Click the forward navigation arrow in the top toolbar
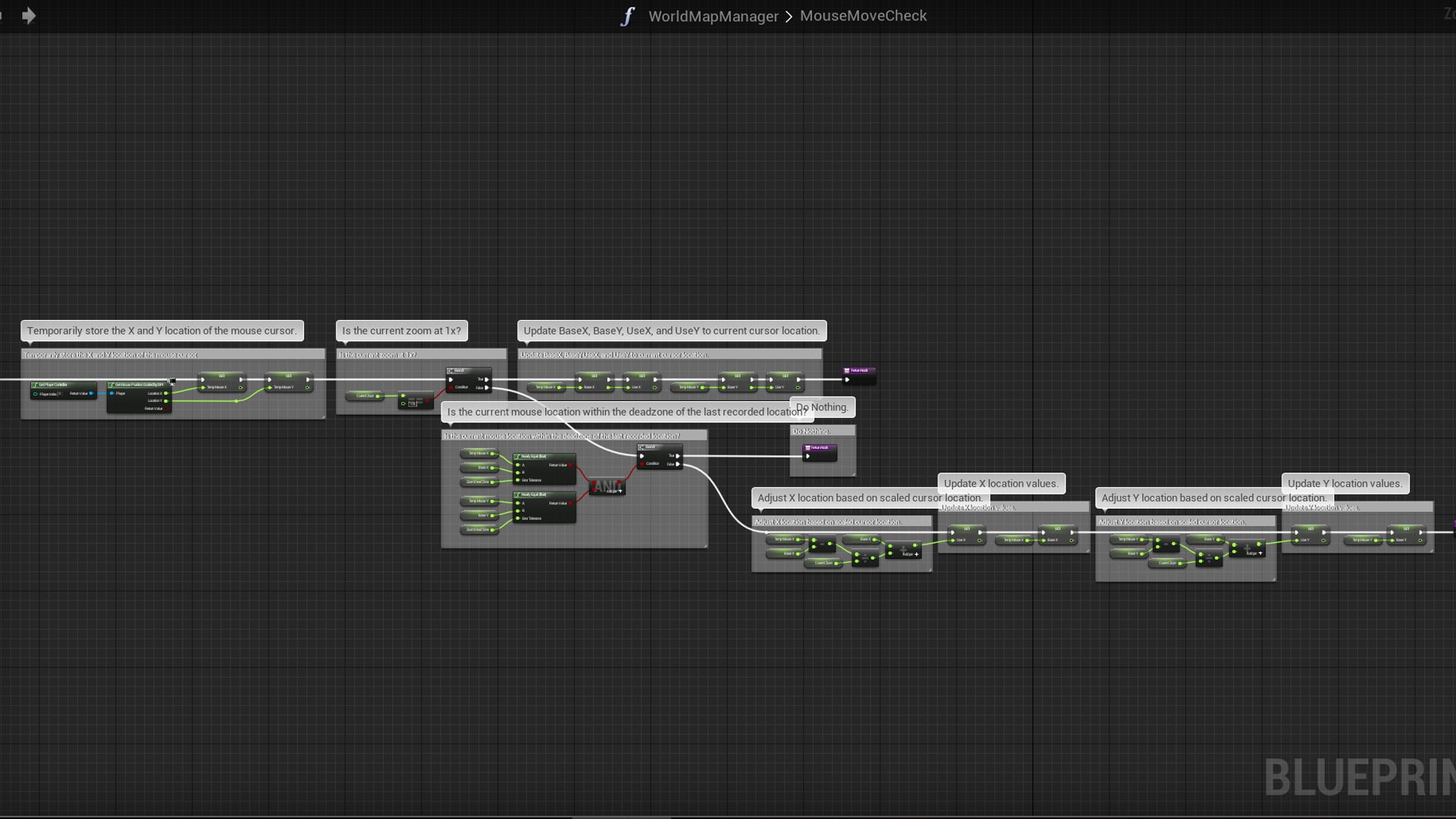Image resolution: width=1456 pixels, height=819 pixels. [x=29, y=15]
